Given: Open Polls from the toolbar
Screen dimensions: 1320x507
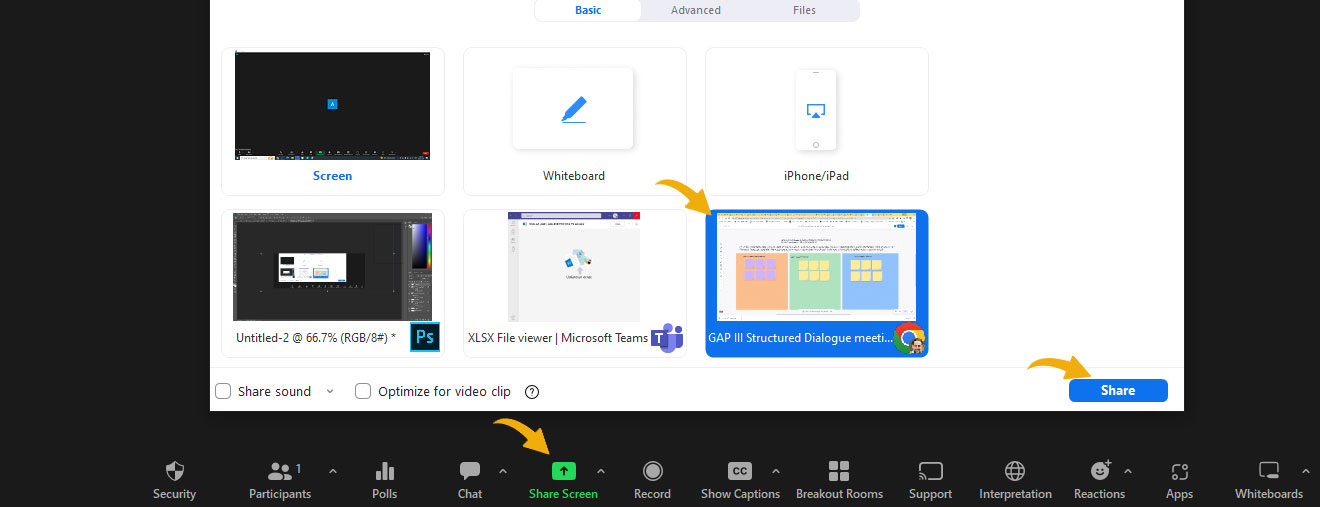Looking at the screenshot, I should (385, 472).
